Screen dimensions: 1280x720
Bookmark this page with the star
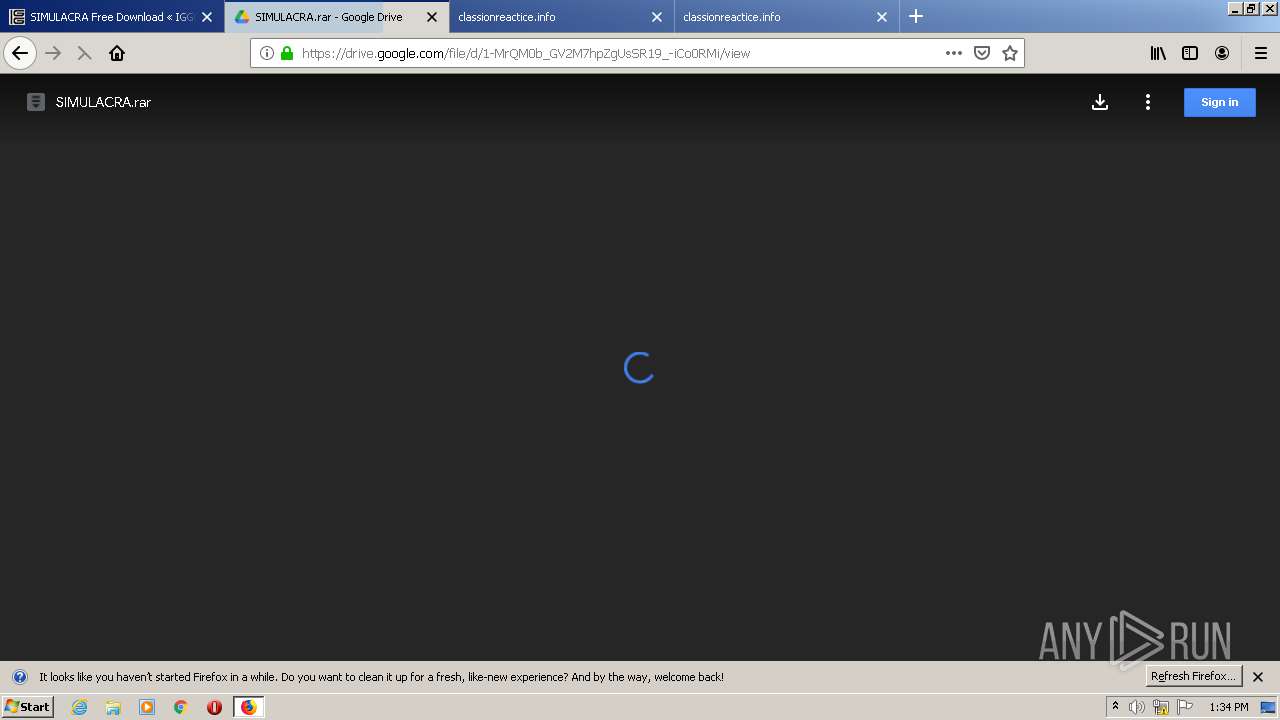coord(1010,53)
